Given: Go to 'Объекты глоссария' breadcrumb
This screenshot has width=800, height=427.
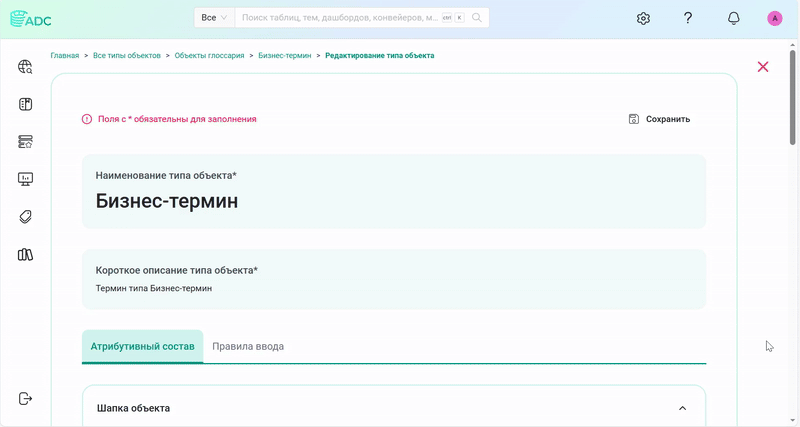Looking at the screenshot, I should (x=209, y=55).
